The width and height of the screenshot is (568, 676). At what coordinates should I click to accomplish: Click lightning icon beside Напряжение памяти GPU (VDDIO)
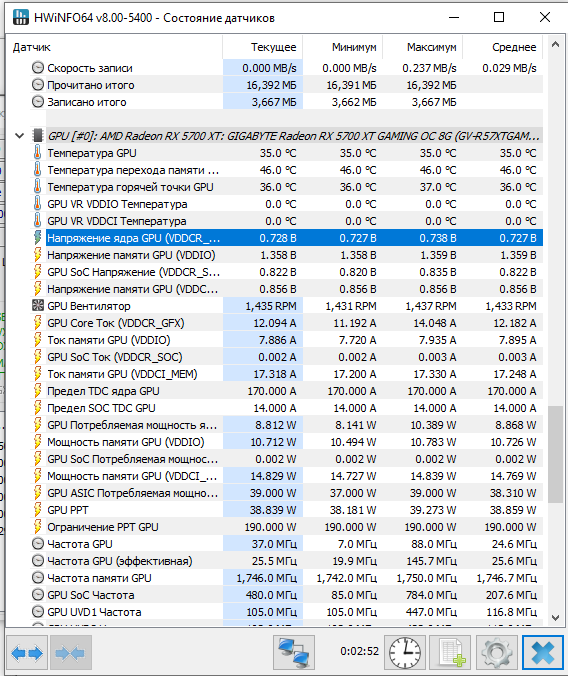pyautogui.click(x=38, y=255)
